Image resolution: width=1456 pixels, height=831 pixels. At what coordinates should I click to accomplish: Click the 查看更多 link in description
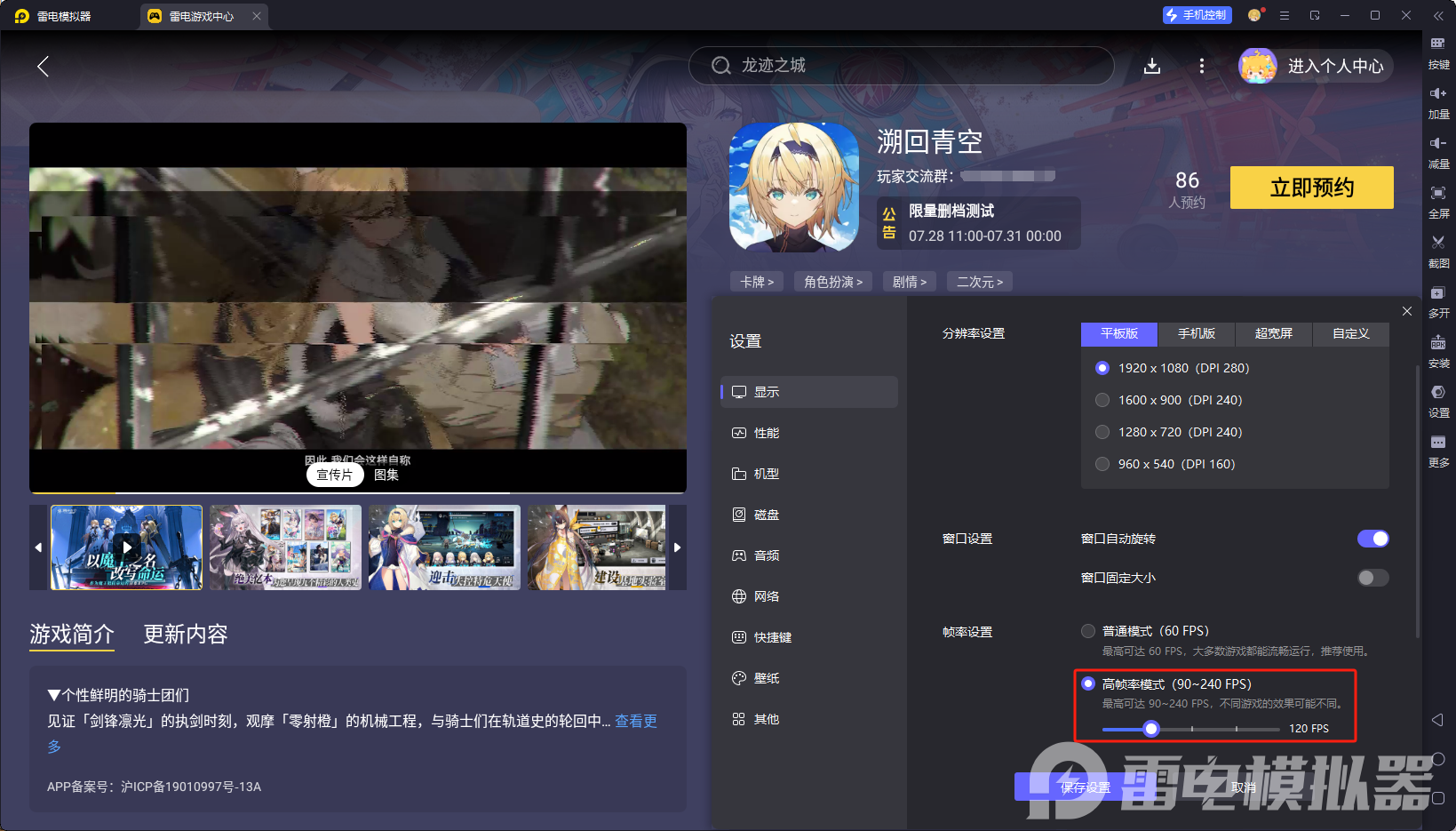(x=636, y=721)
